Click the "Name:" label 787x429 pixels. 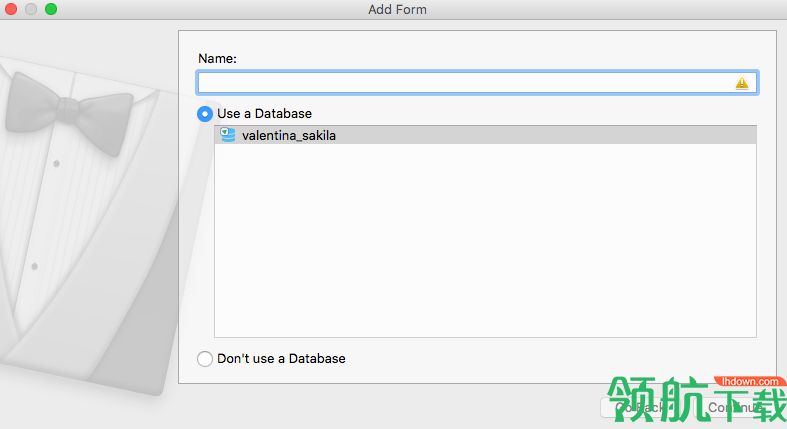tap(217, 59)
